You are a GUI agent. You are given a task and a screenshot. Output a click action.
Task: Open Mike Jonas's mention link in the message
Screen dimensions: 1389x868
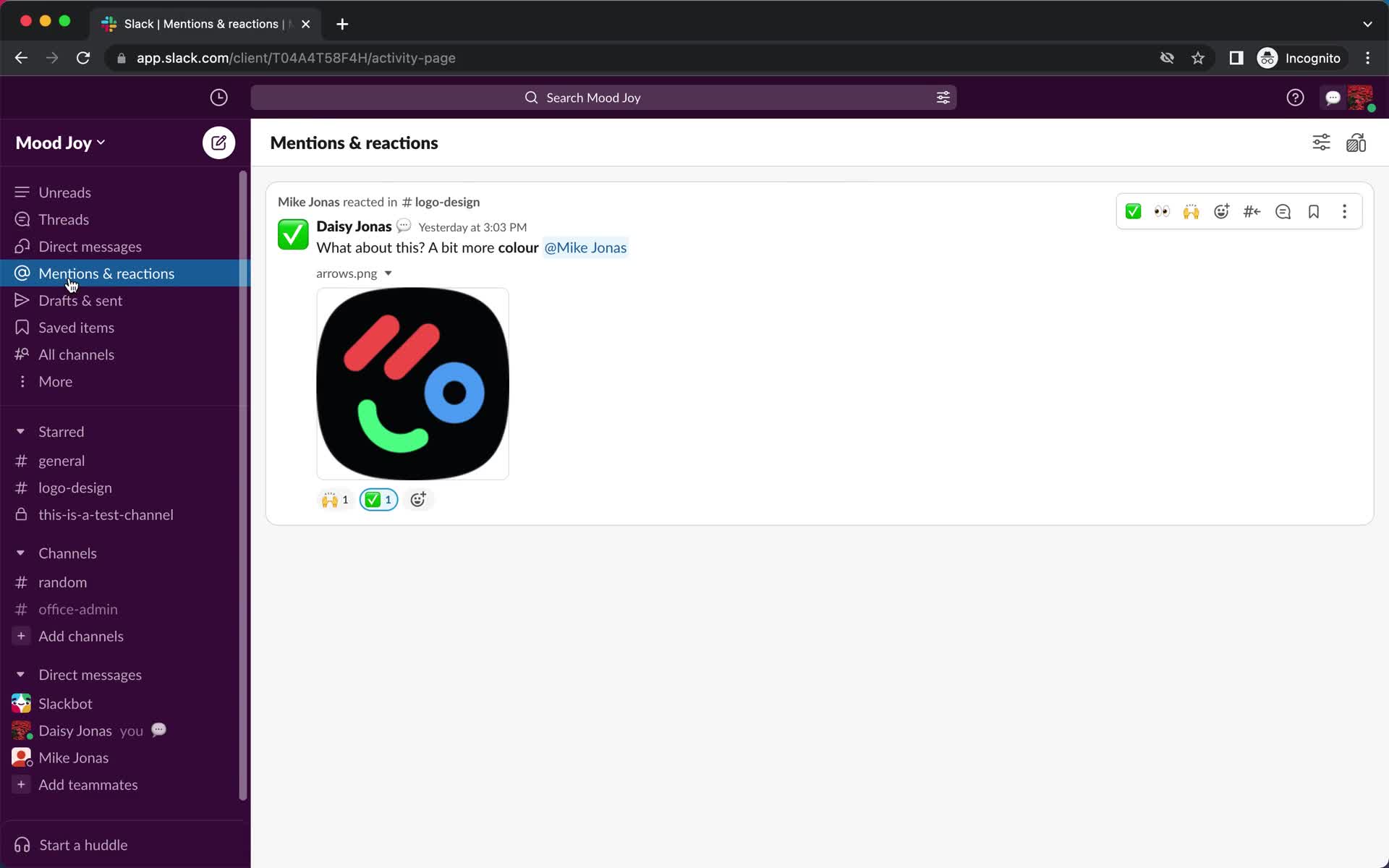click(x=585, y=247)
